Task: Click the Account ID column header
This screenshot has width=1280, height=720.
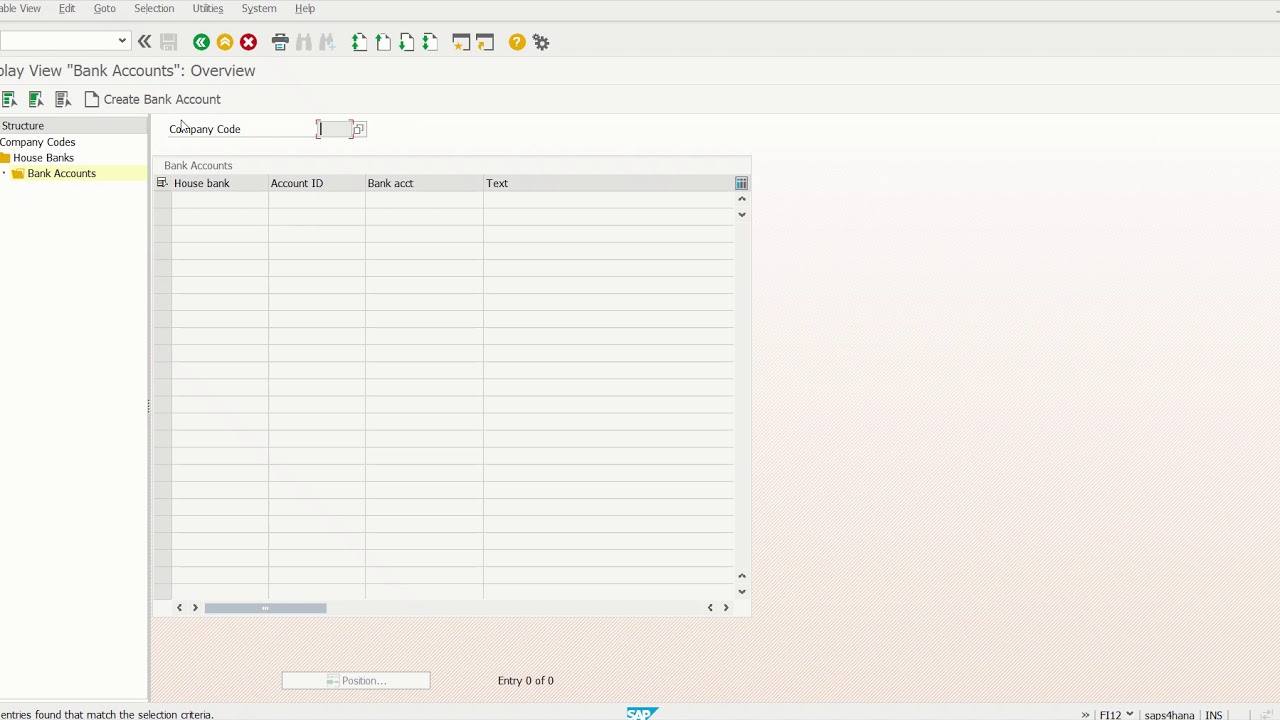Action: pyautogui.click(x=317, y=183)
